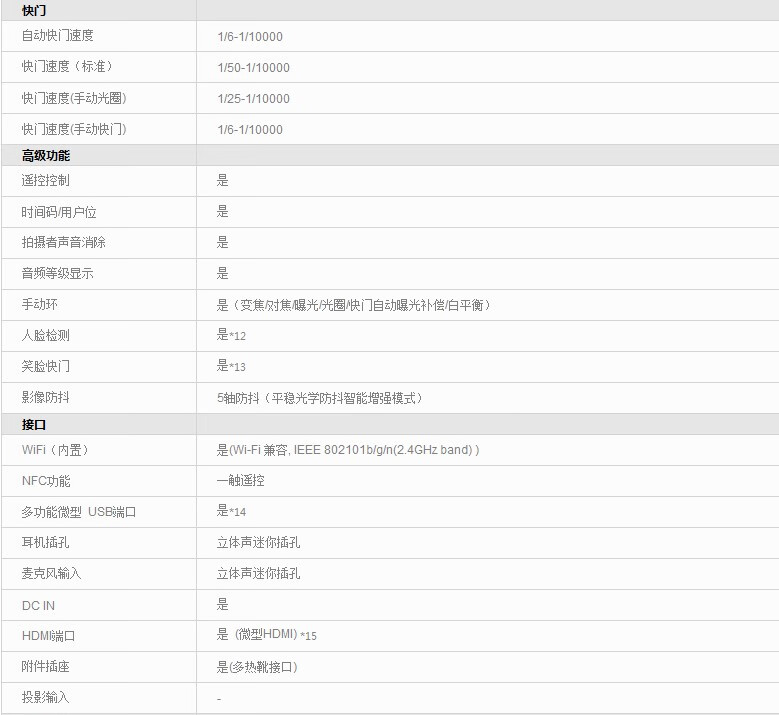779x715 pixels.
Task: Select the 5轴防抖 image stabilization value
Action: coord(320,398)
